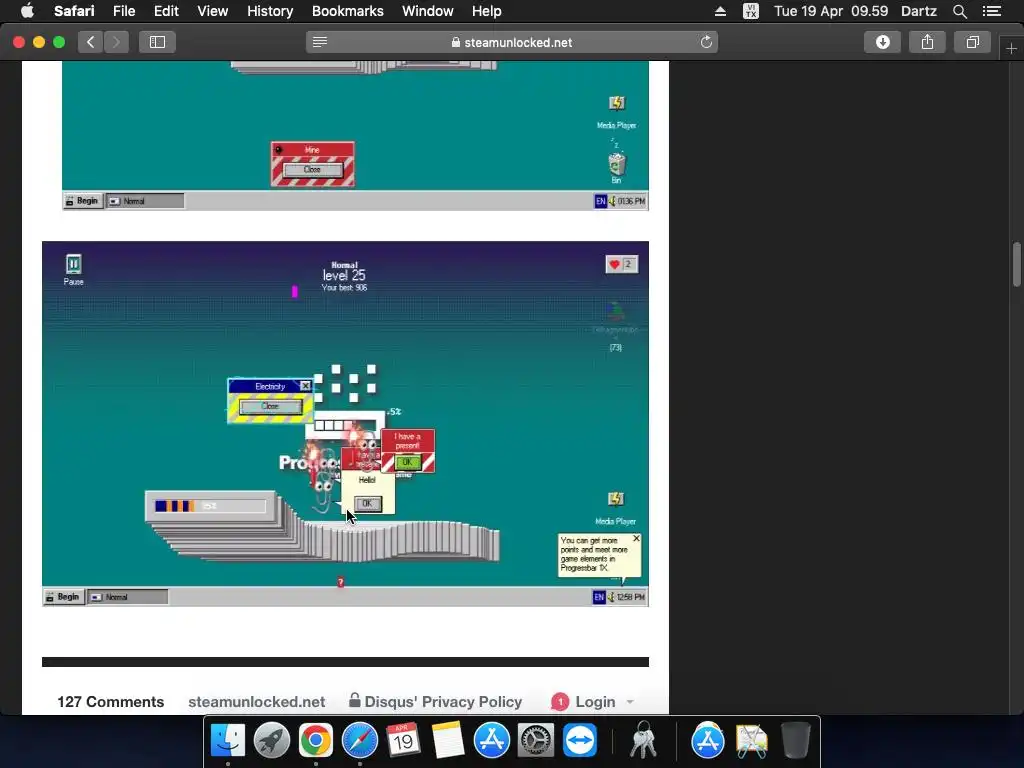Open the Edit menu
The height and width of the screenshot is (768, 1024).
coord(166,11)
